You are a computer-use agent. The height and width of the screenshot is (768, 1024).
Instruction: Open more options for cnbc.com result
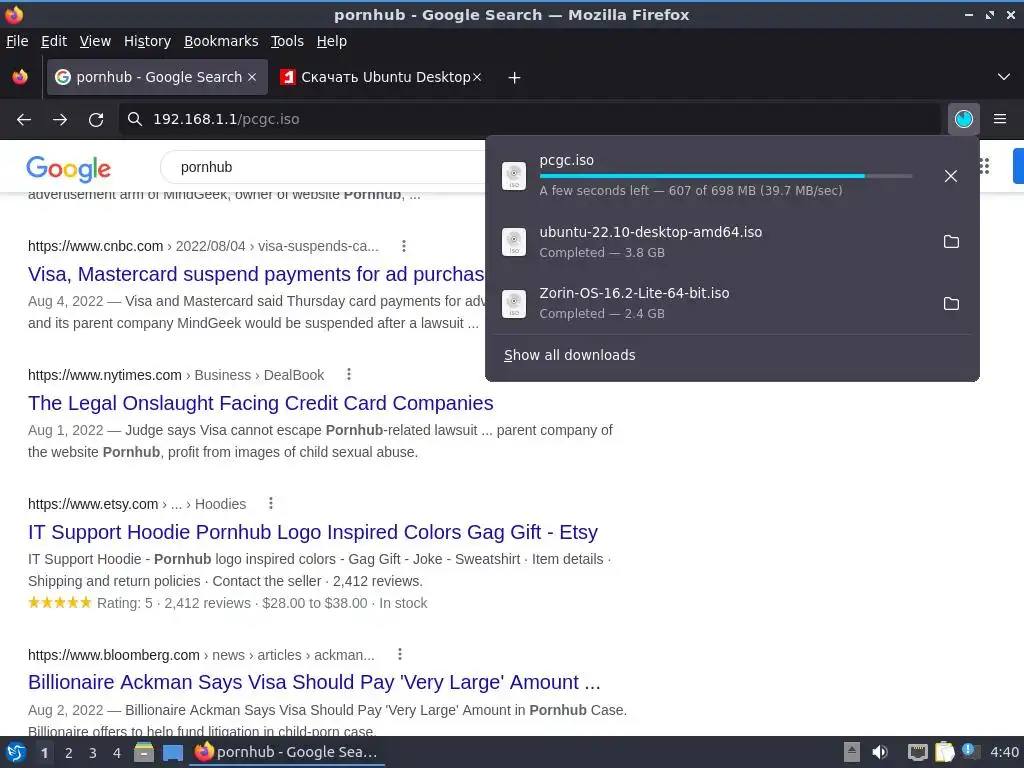404,246
